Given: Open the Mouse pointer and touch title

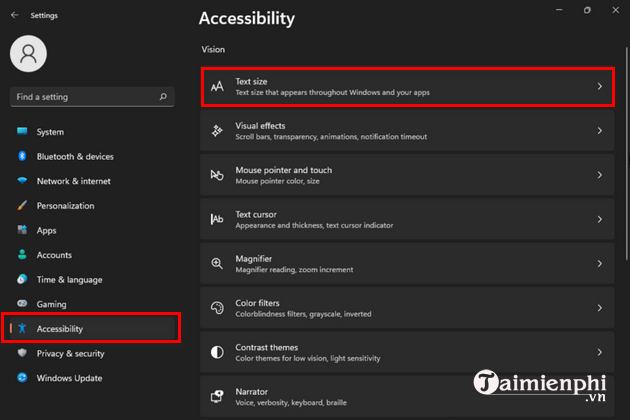Looking at the screenshot, I should pos(284,170).
